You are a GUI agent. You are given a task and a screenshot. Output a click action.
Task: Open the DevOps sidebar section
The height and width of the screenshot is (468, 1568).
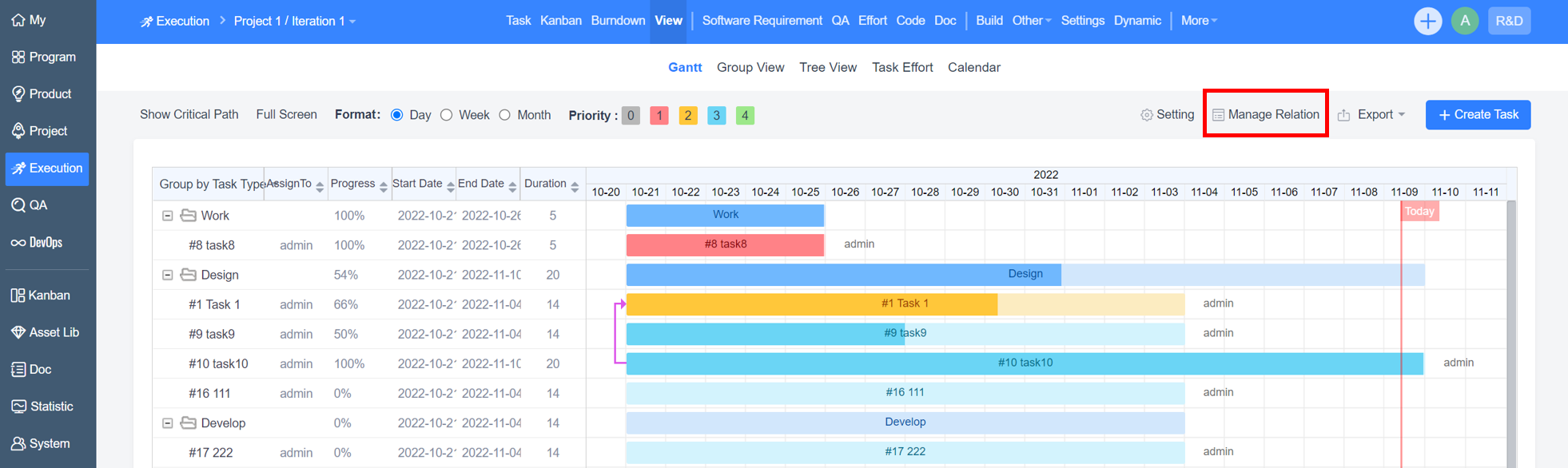pos(37,242)
